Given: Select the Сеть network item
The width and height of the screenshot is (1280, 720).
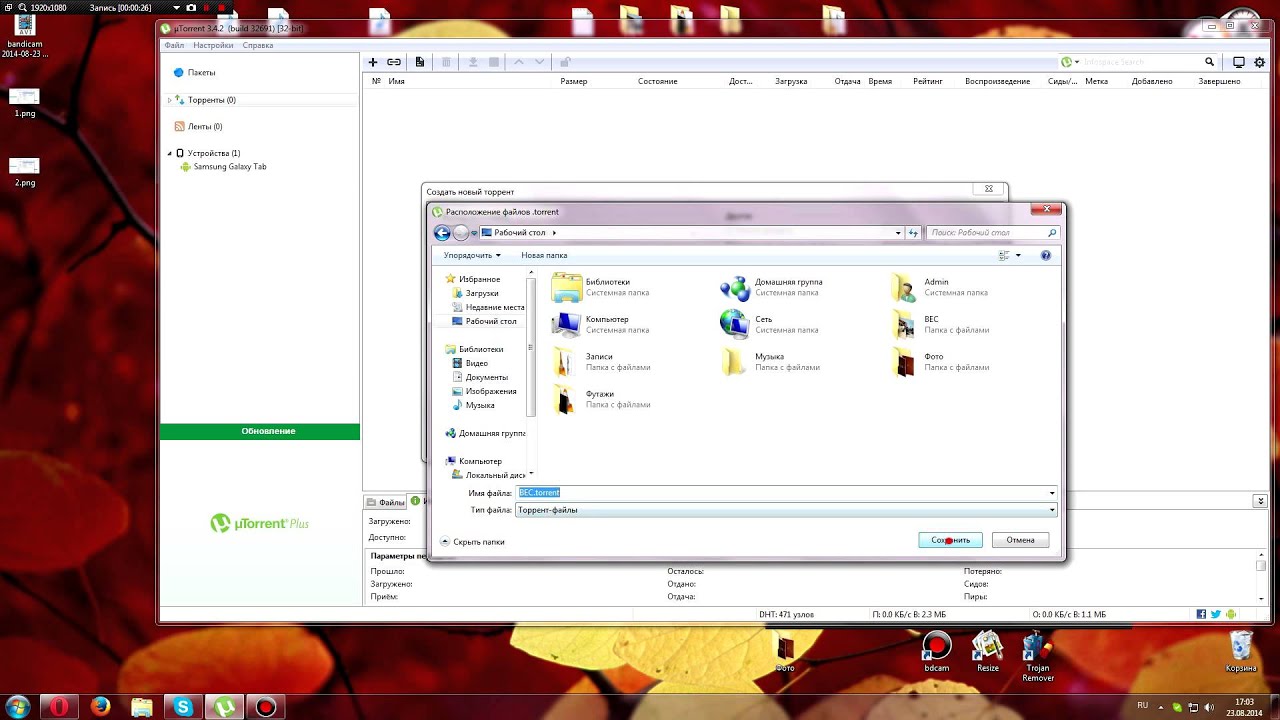Looking at the screenshot, I should point(770,324).
